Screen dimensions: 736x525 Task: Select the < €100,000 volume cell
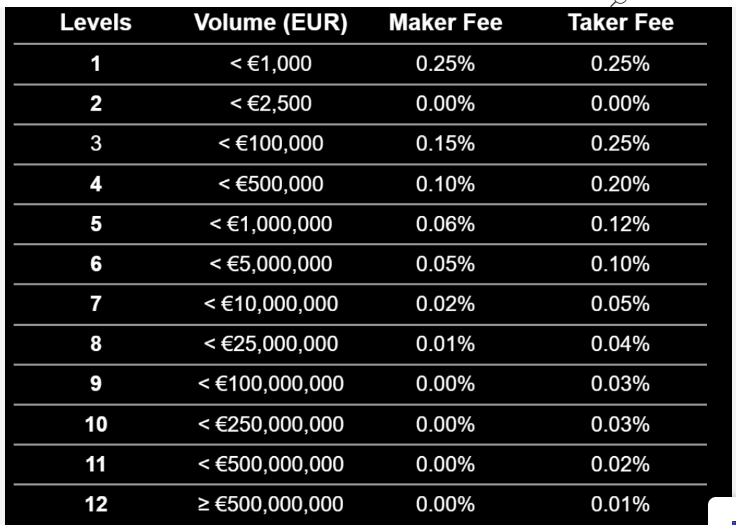pyautogui.click(x=271, y=144)
